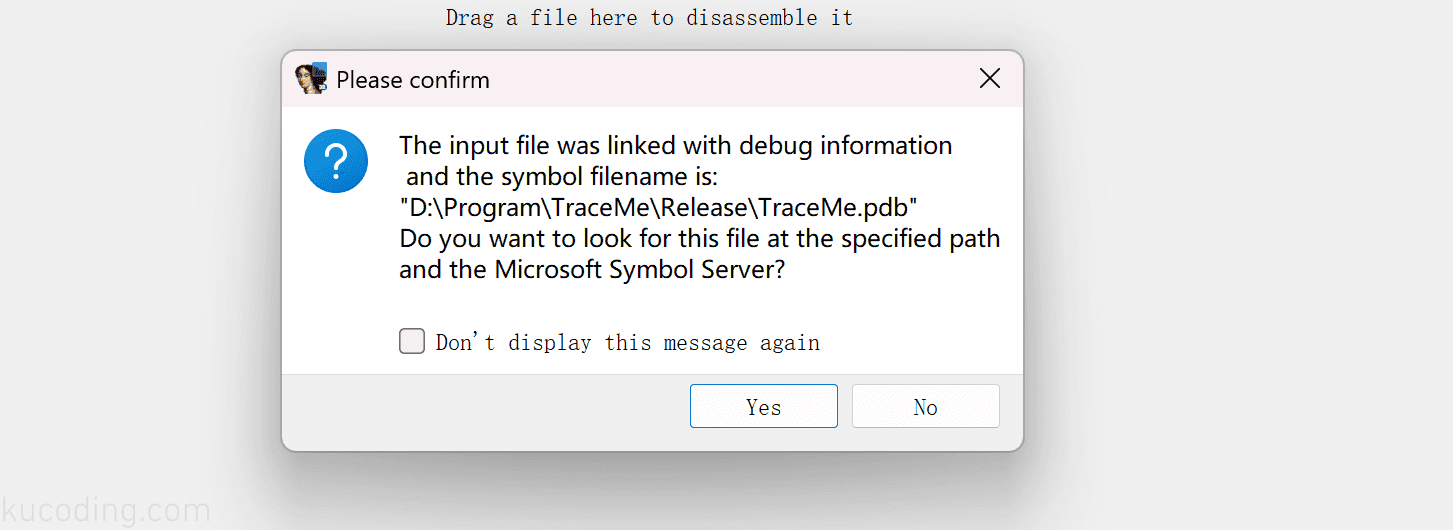This screenshot has width=1453, height=530.
Task: Close the Please confirm dialog with X
Action: (x=990, y=79)
